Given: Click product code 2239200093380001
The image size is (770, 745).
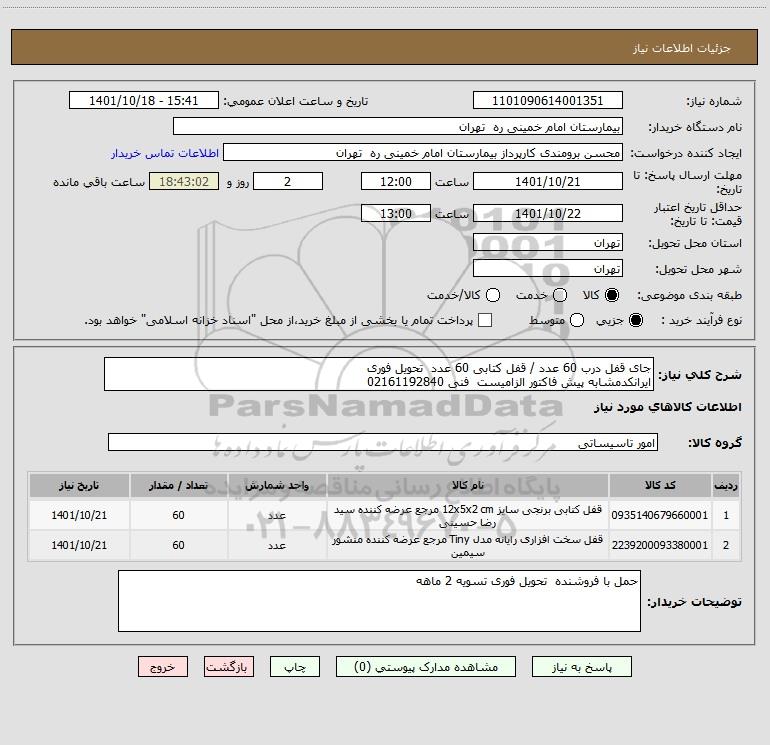Looking at the screenshot, I should [x=660, y=545].
